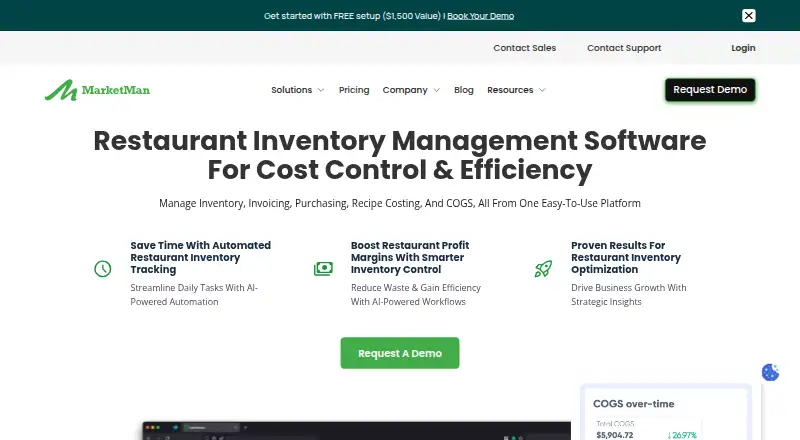Expand the Solutions dropdown chevron
This screenshot has width=800, height=440.
[x=321, y=90]
